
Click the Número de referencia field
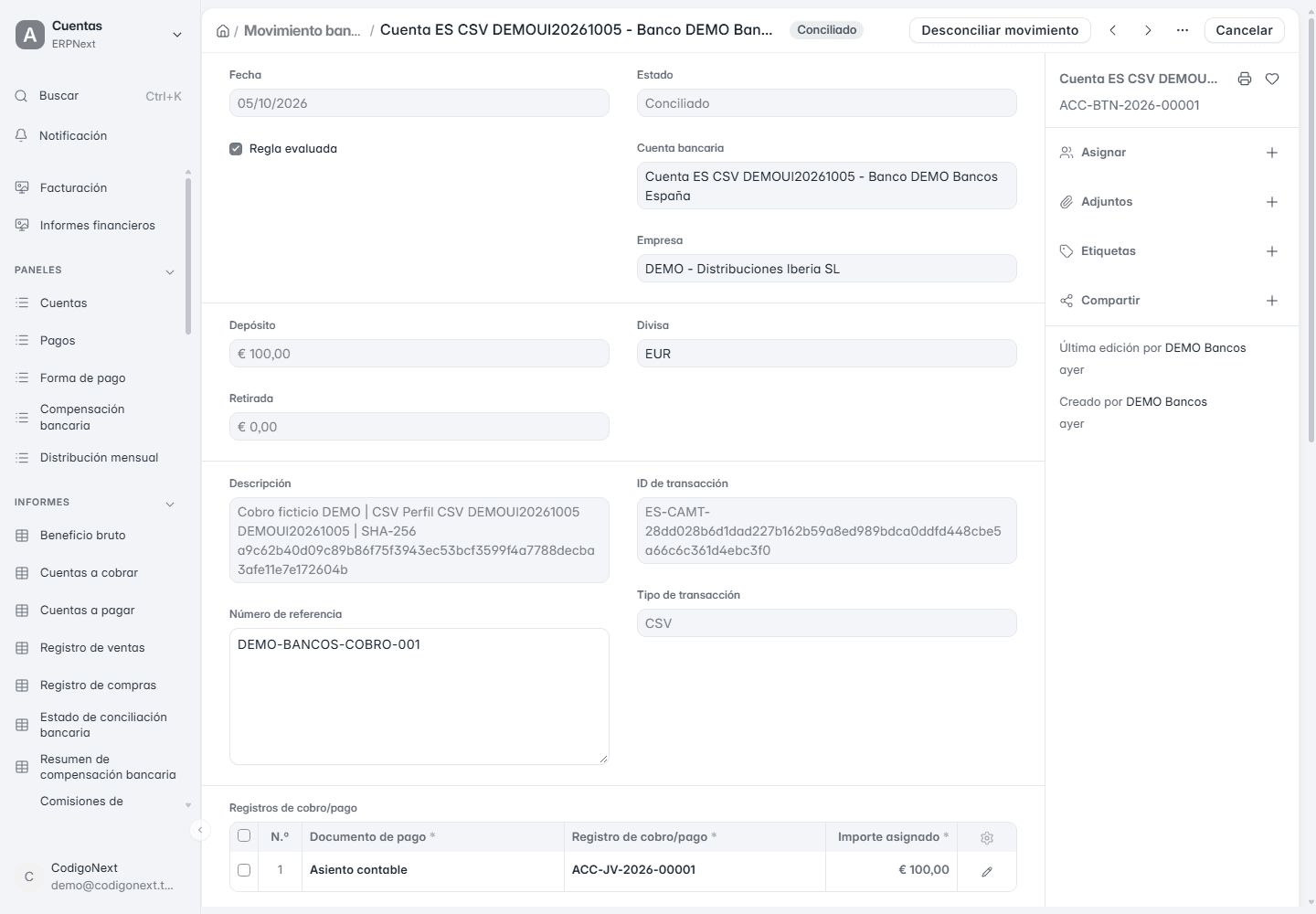419,696
